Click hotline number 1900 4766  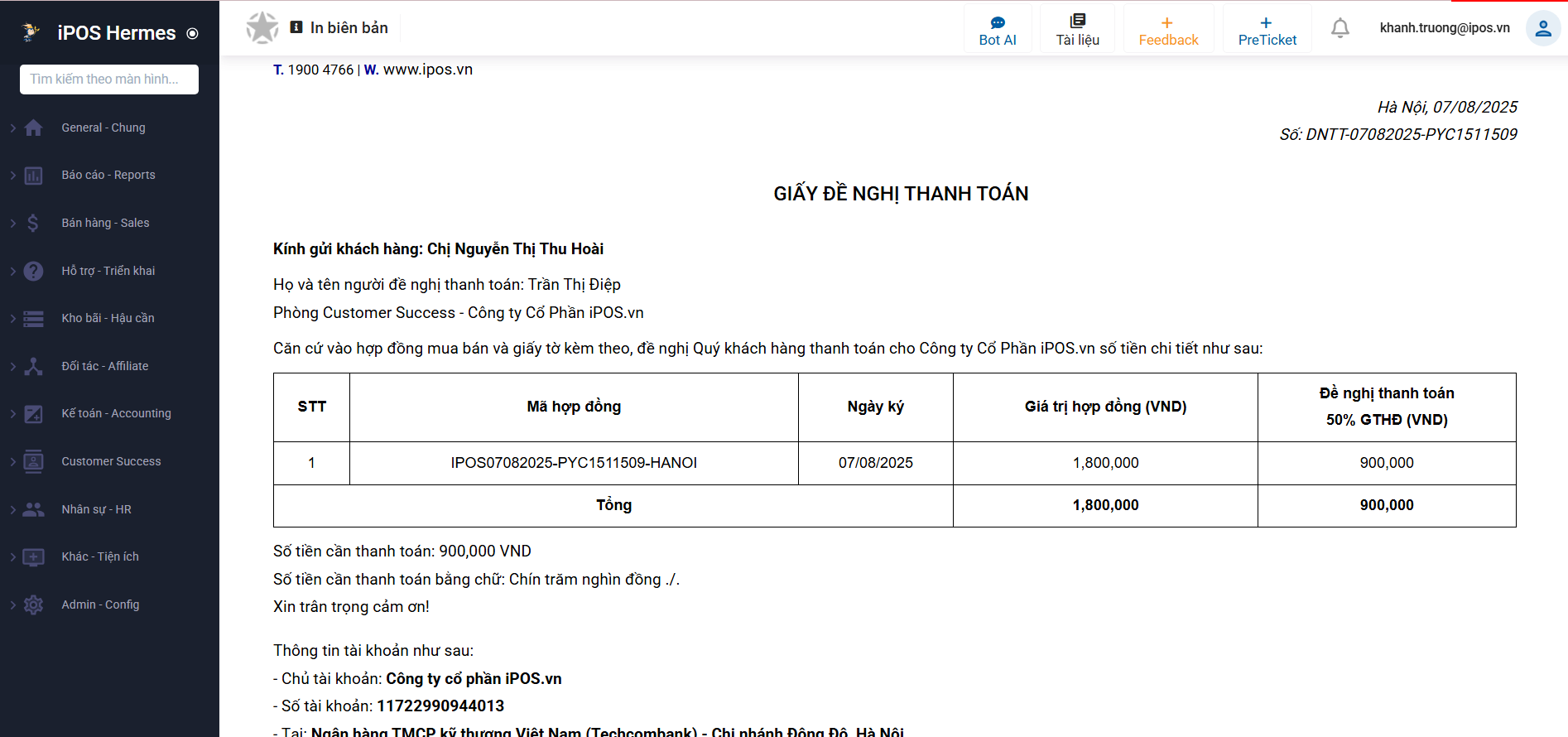[x=320, y=70]
